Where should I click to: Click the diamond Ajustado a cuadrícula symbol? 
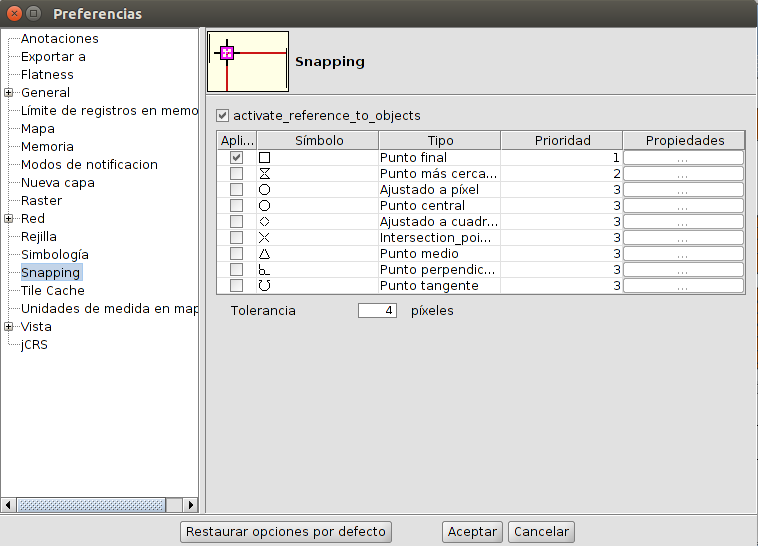(x=265, y=222)
